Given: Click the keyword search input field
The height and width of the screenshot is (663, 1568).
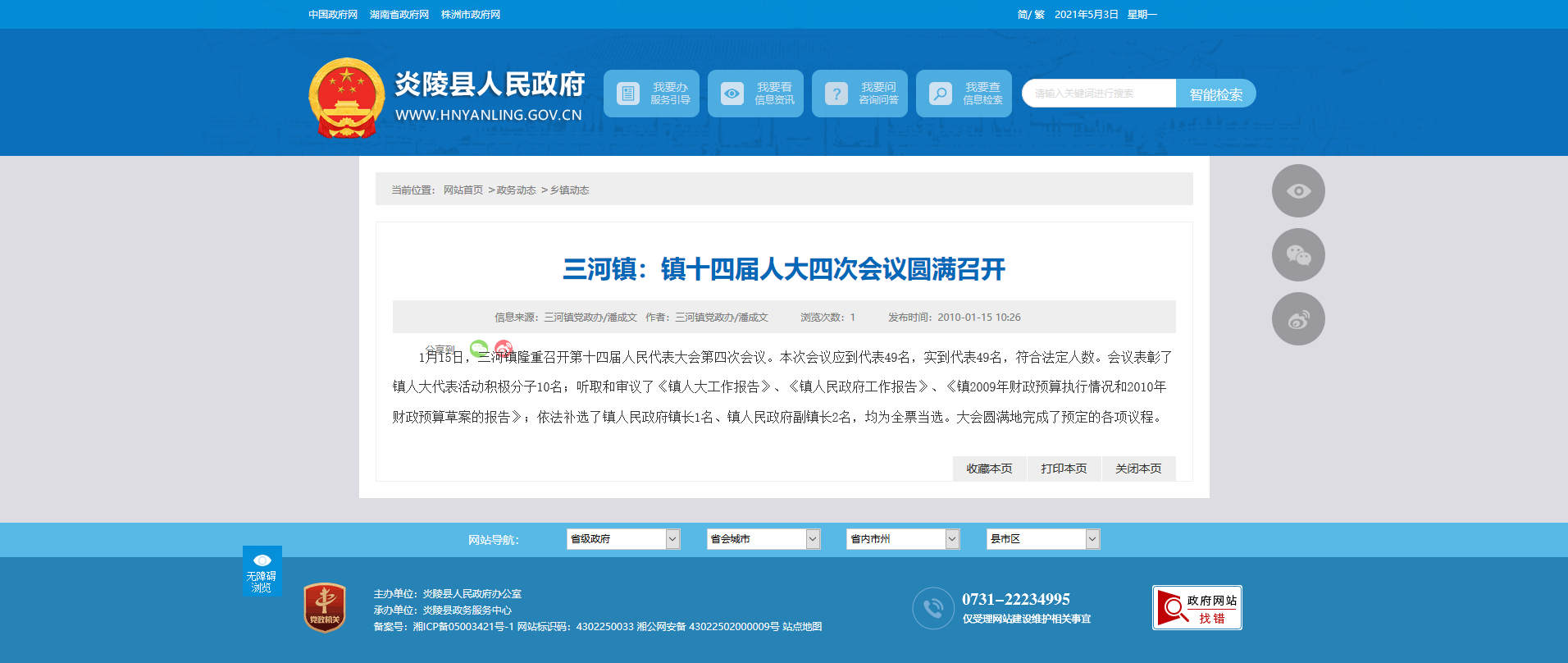Looking at the screenshot, I should pos(1098,94).
